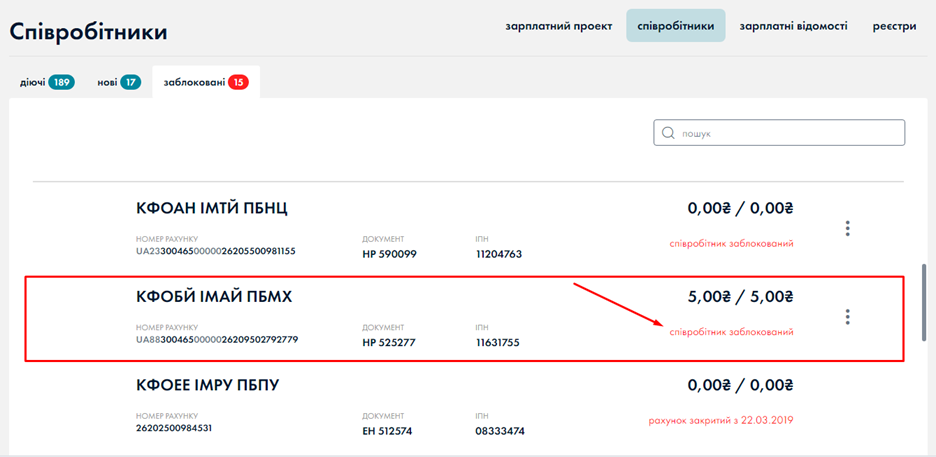The image size is (936, 457).
Task: Click account number ending 9502792779
Action: (217, 340)
